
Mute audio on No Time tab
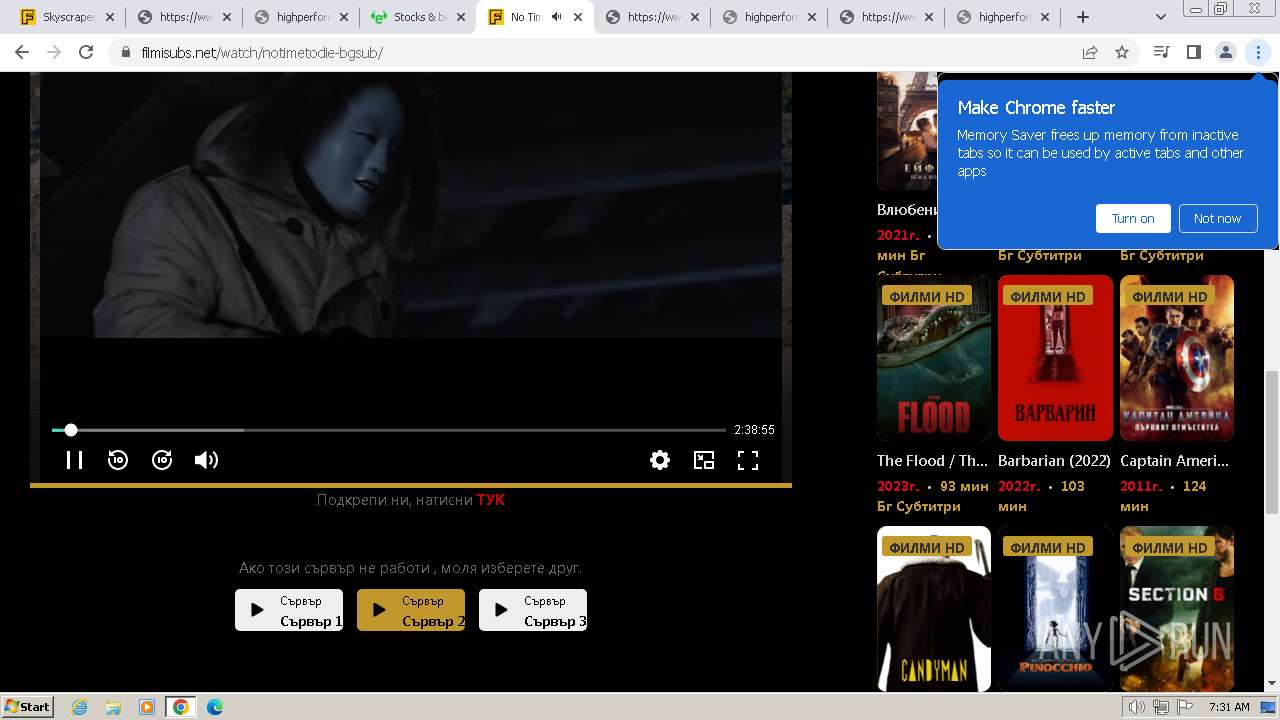[x=557, y=17]
